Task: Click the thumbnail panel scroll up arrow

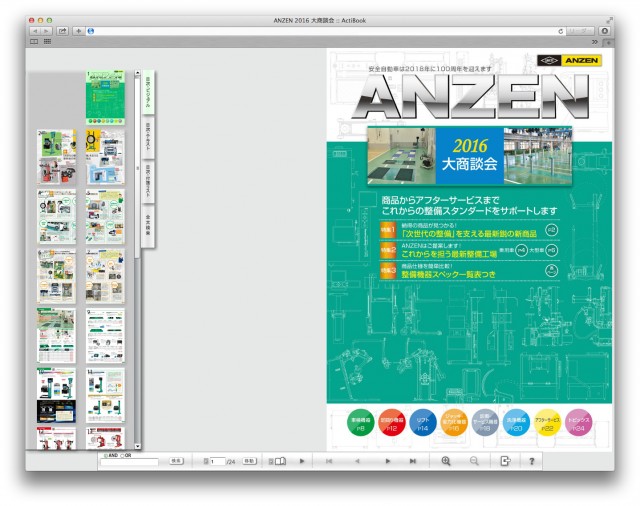Action: coord(138,73)
